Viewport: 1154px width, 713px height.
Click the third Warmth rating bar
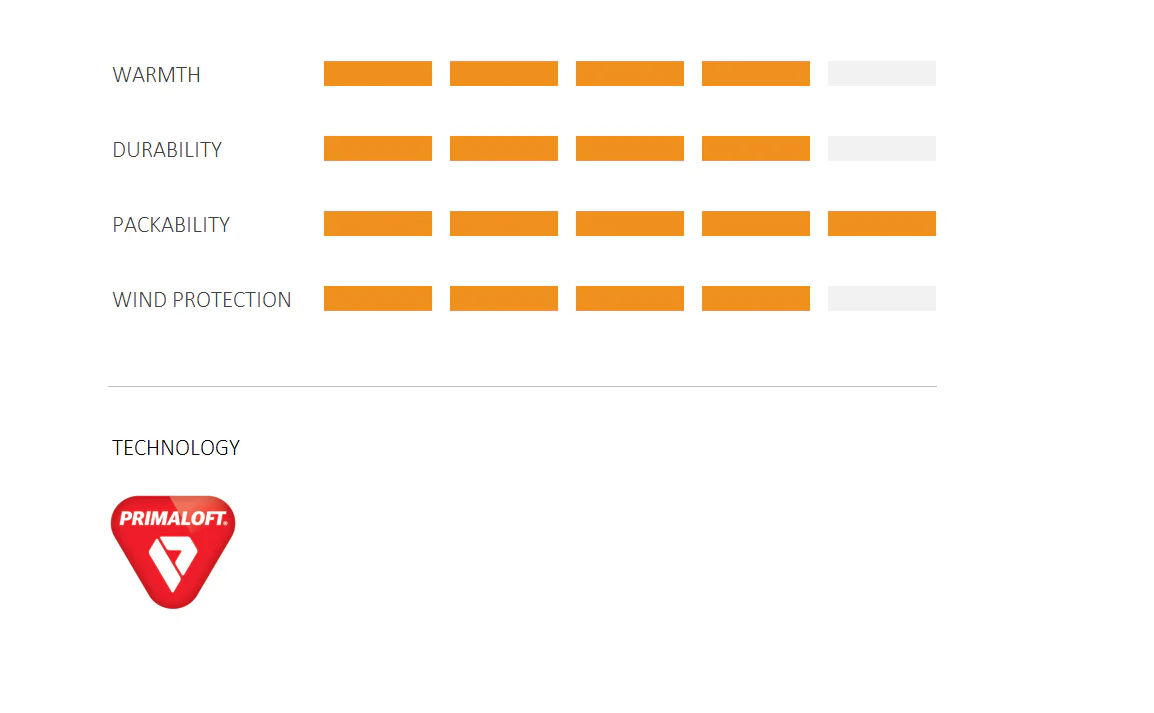point(630,74)
